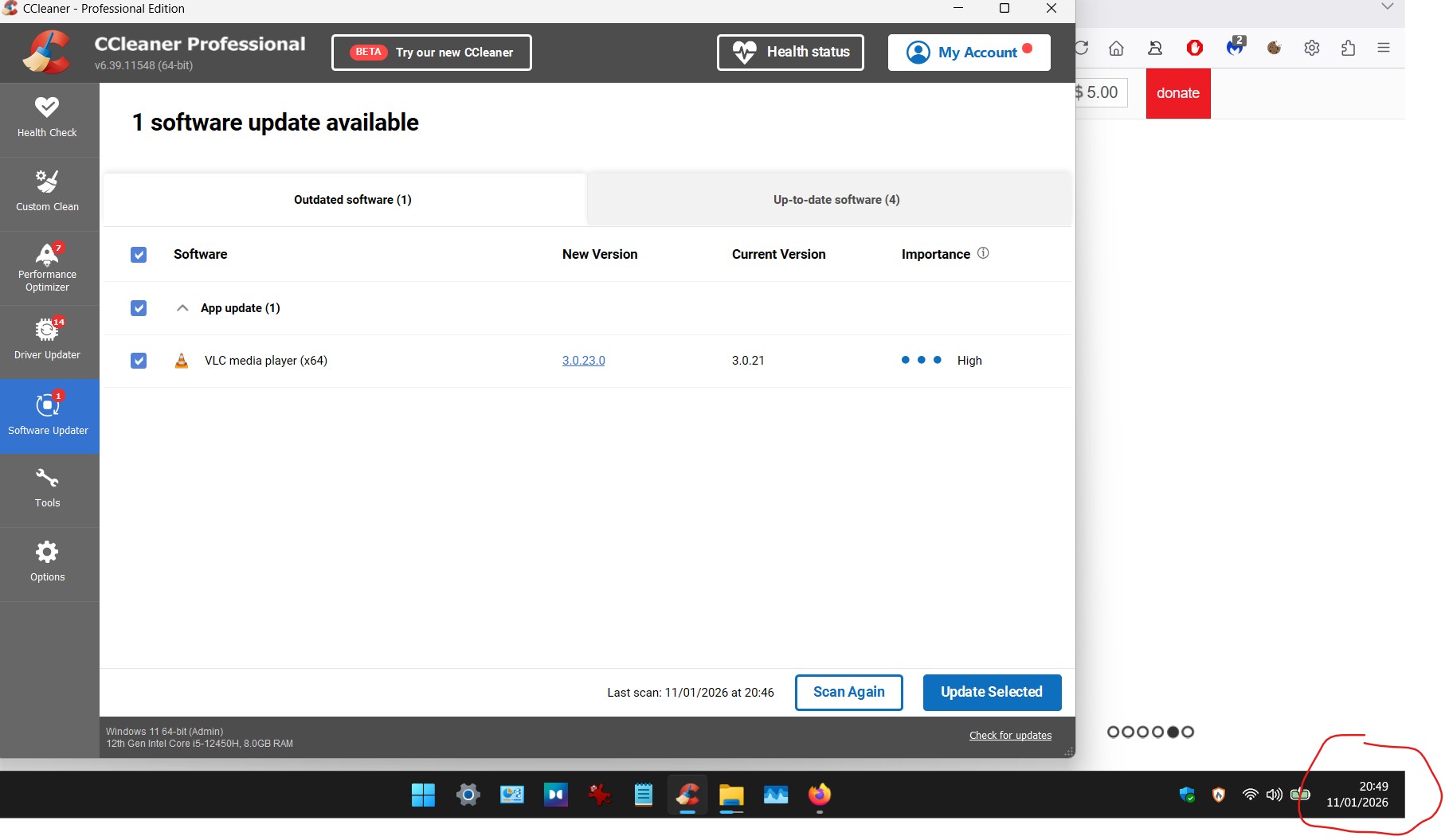
Task: Go to Performance Optimizer
Action: pos(47,268)
